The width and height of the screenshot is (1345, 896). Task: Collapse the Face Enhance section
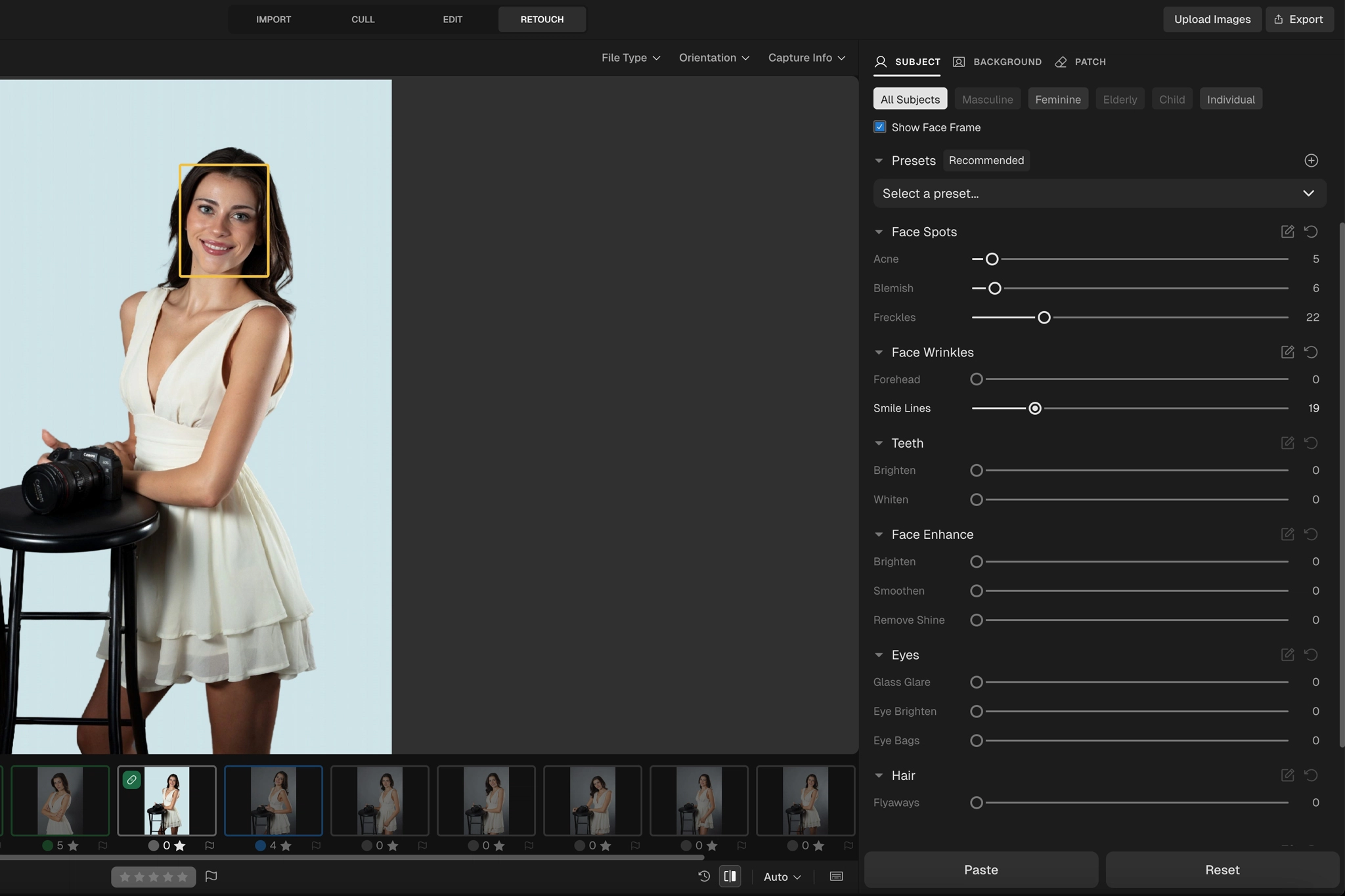(x=879, y=534)
